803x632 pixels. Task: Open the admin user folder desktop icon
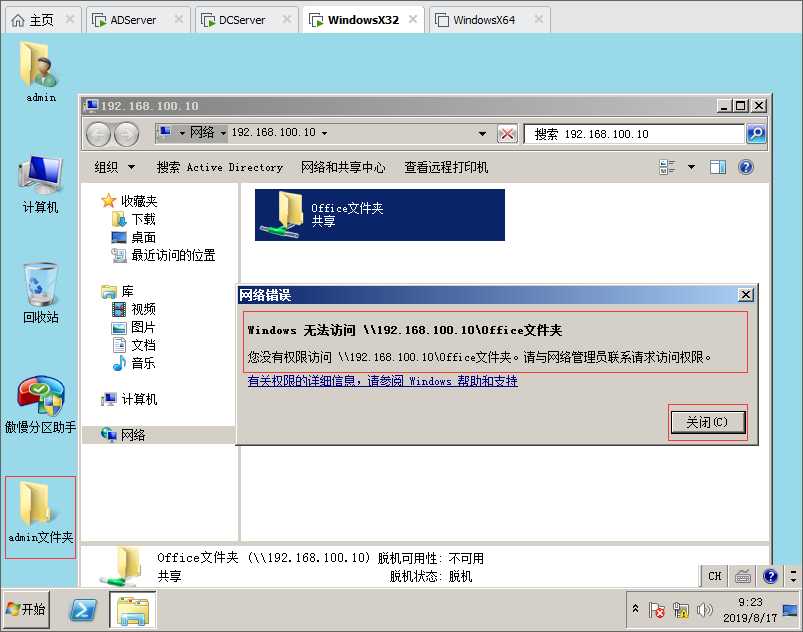[40, 72]
